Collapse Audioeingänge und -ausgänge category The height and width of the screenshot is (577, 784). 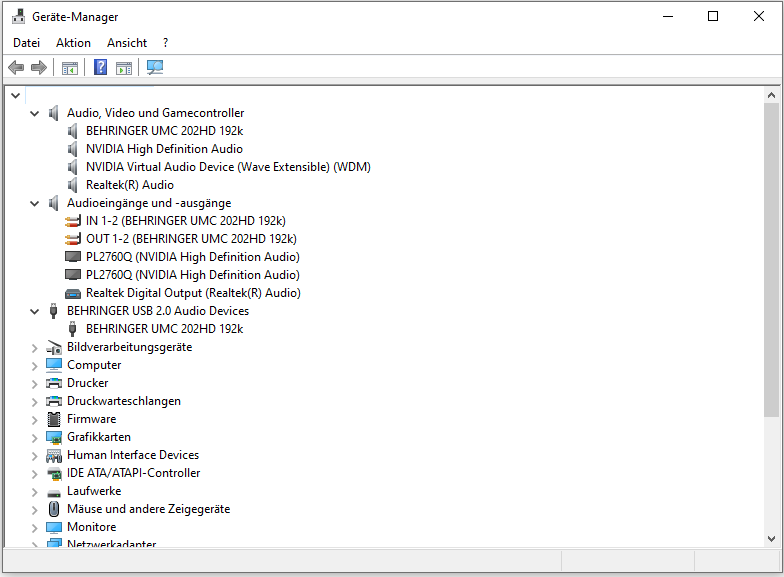pos(34,204)
